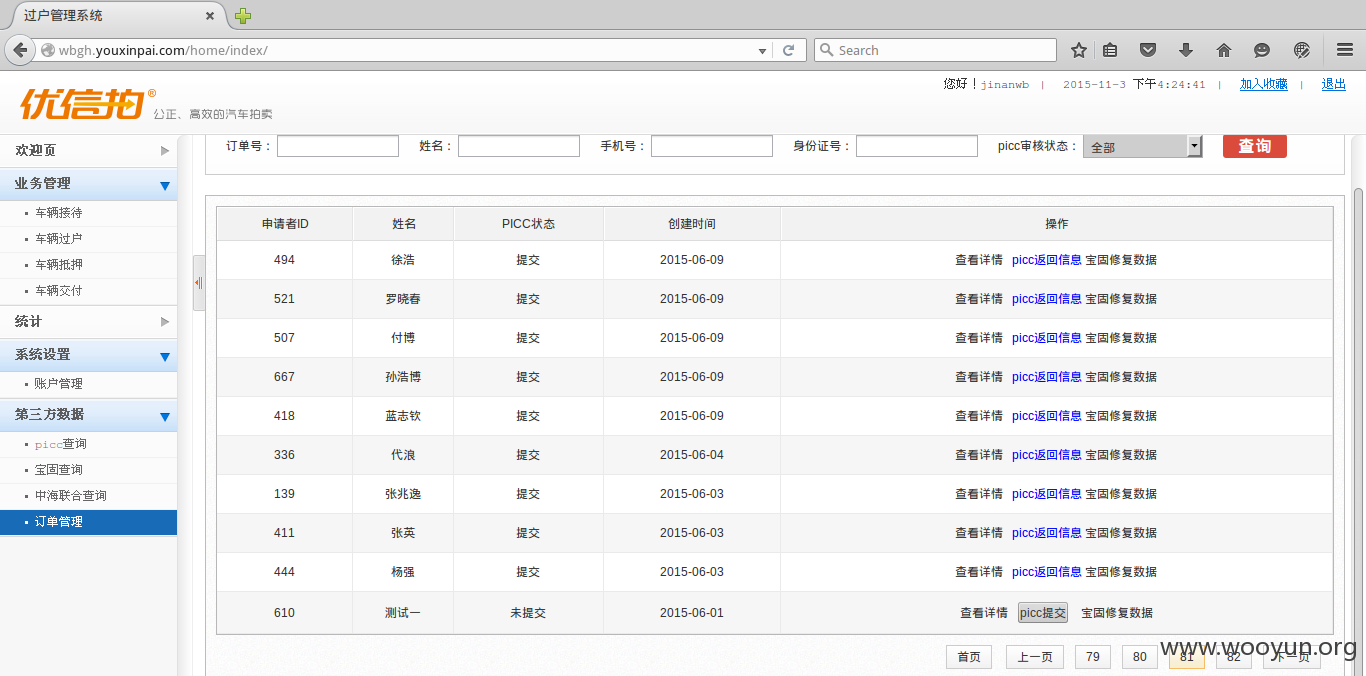Click the red 查询 button

click(x=1254, y=146)
